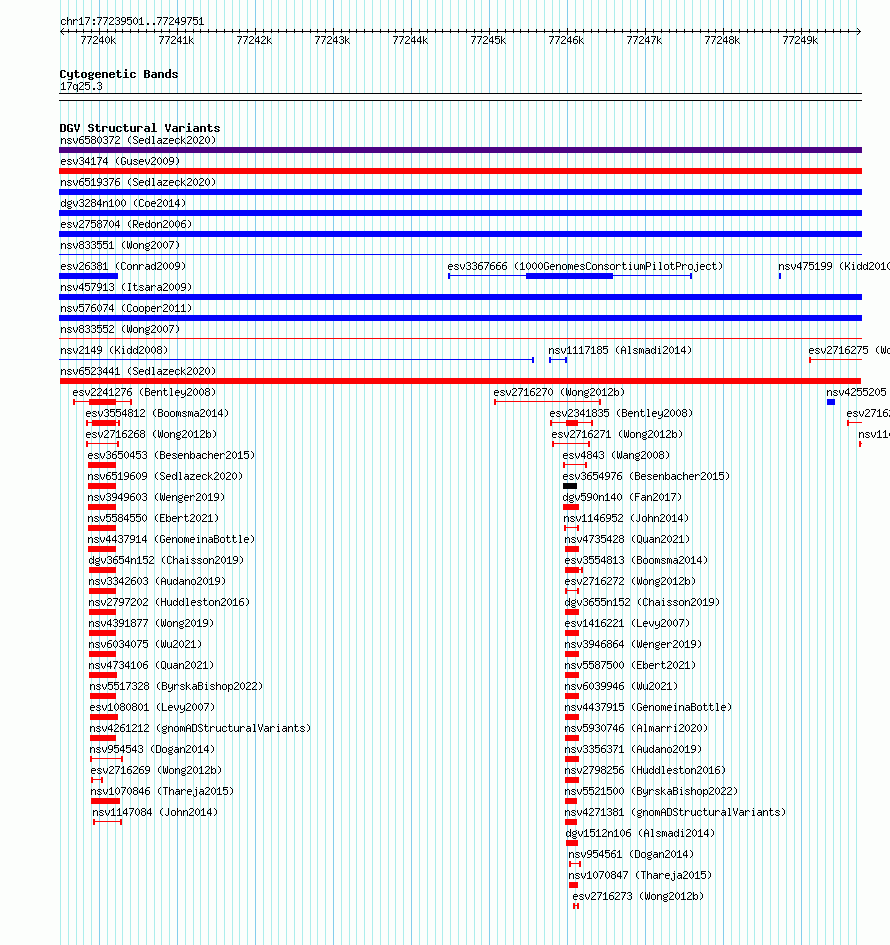The image size is (890, 945).
Task: Click nsv4261212 (gnomADStructuralVariants) label
Action: 201,729
